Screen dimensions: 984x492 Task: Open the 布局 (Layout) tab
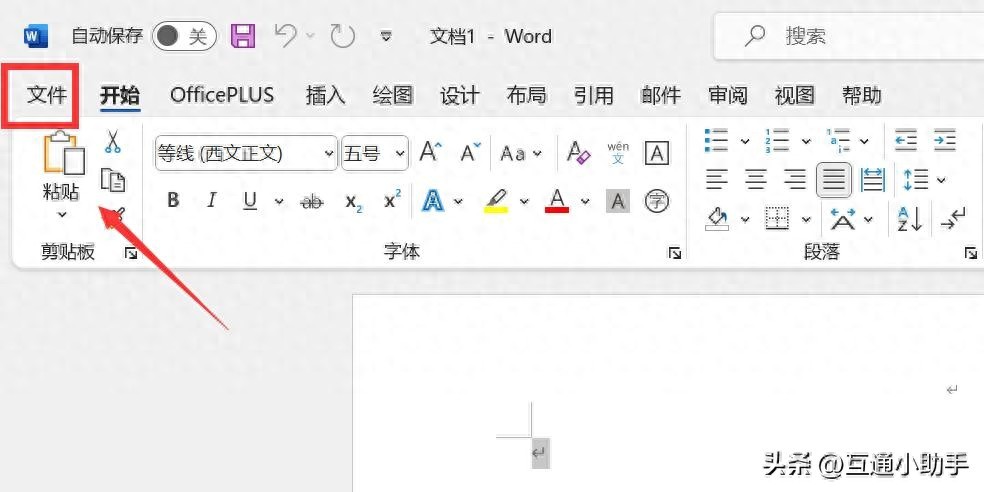click(x=527, y=95)
